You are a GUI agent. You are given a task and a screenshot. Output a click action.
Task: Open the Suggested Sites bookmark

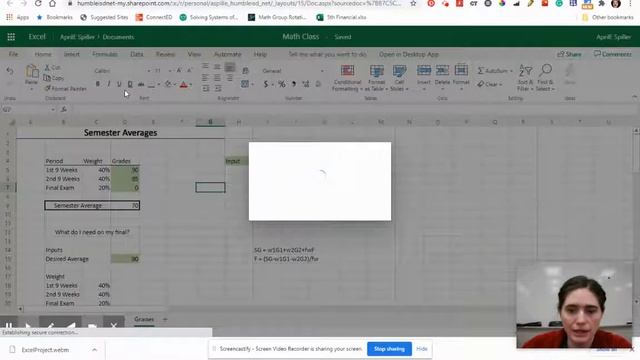104,18
